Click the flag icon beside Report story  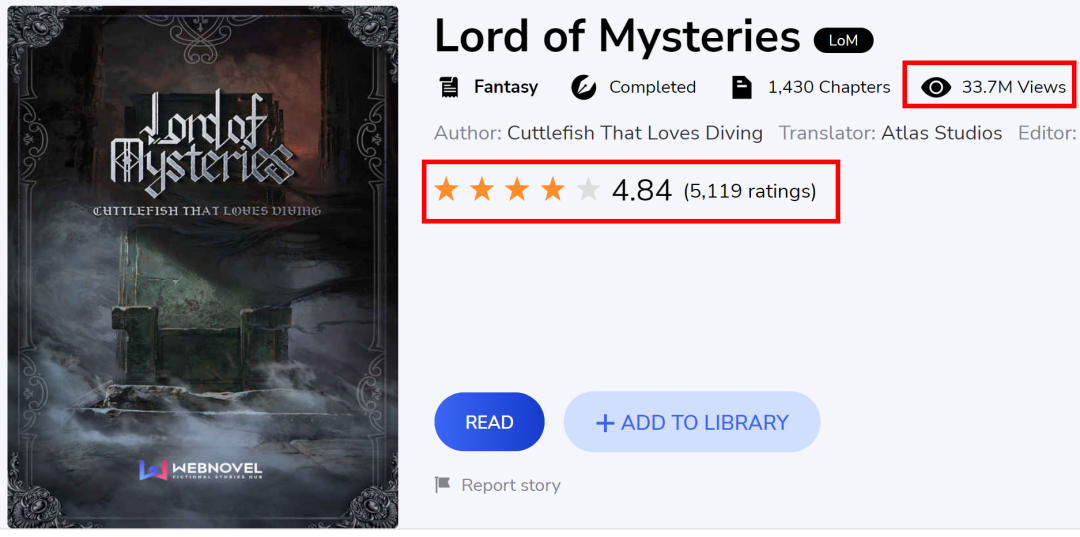(x=442, y=485)
